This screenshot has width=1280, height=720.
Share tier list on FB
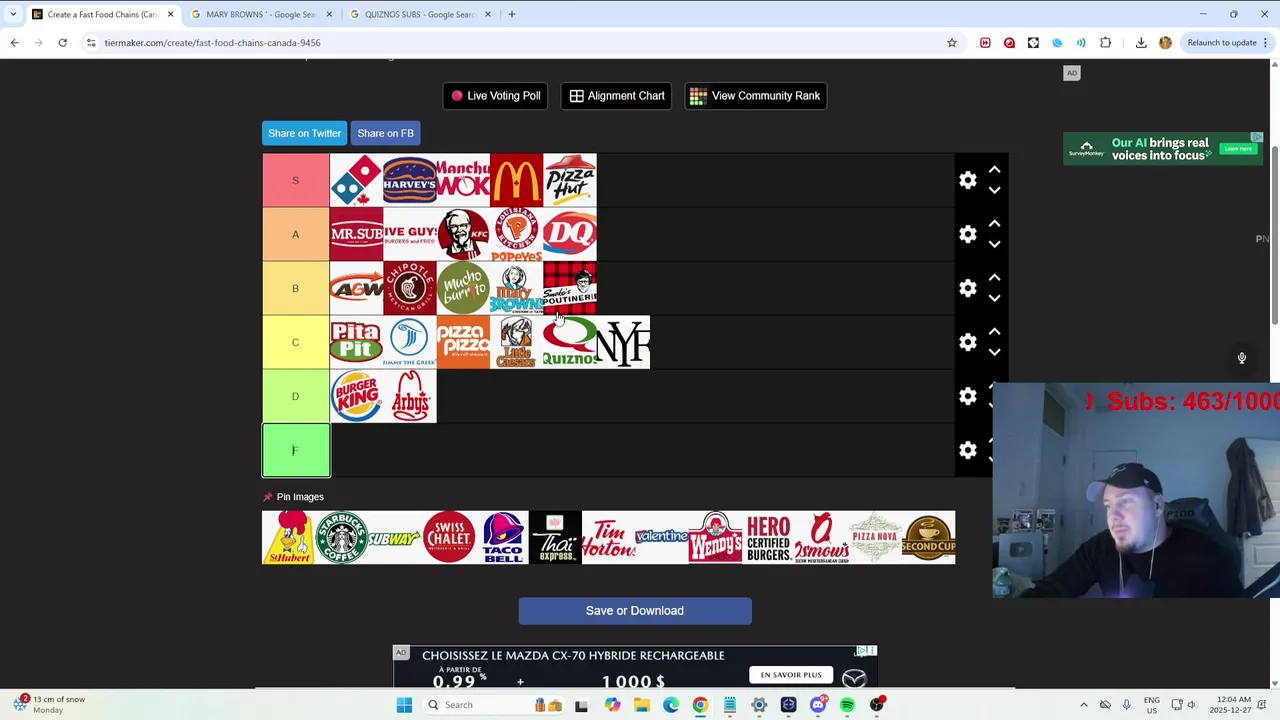[385, 133]
